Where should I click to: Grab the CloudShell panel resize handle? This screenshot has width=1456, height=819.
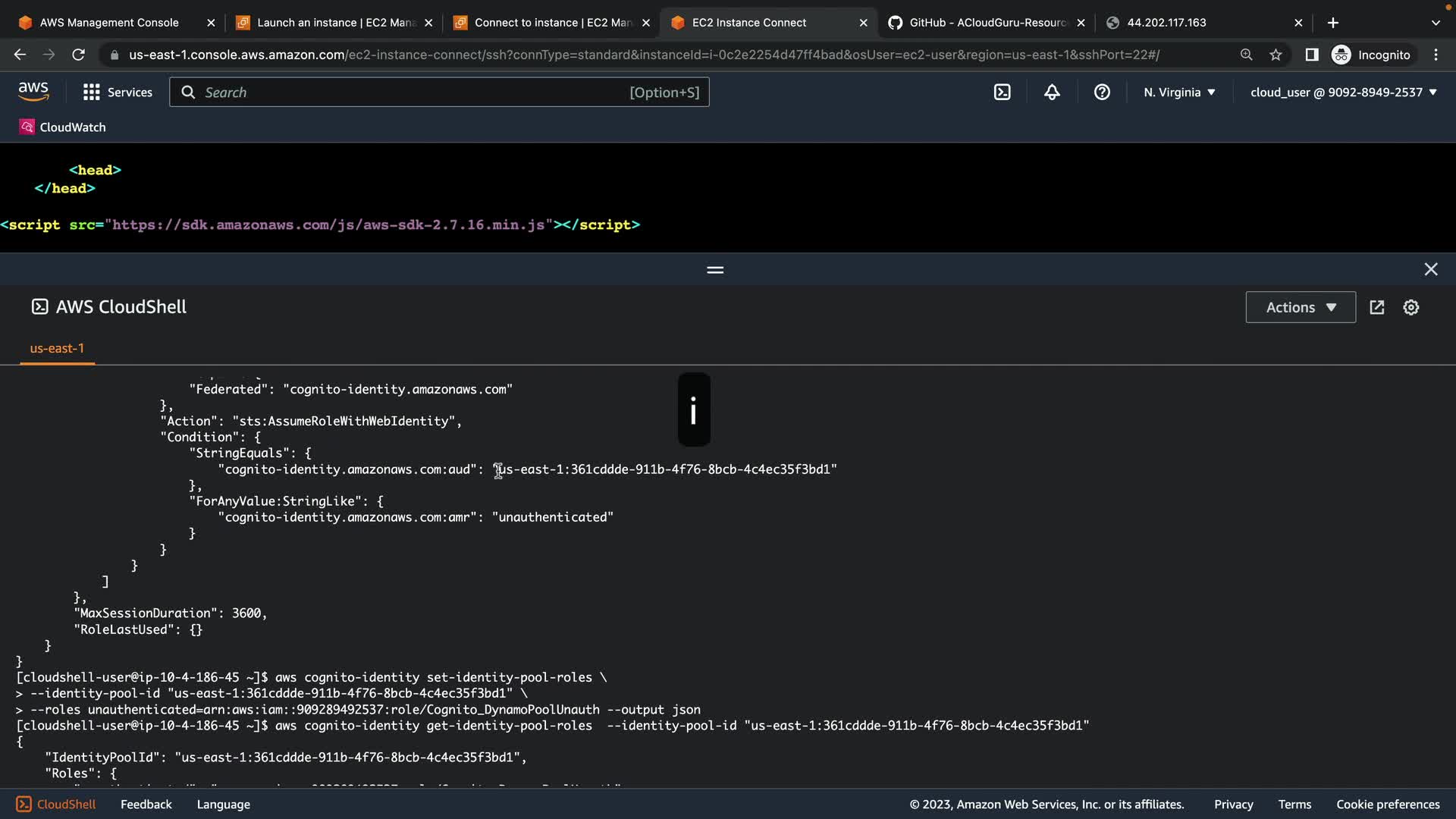coord(714,270)
